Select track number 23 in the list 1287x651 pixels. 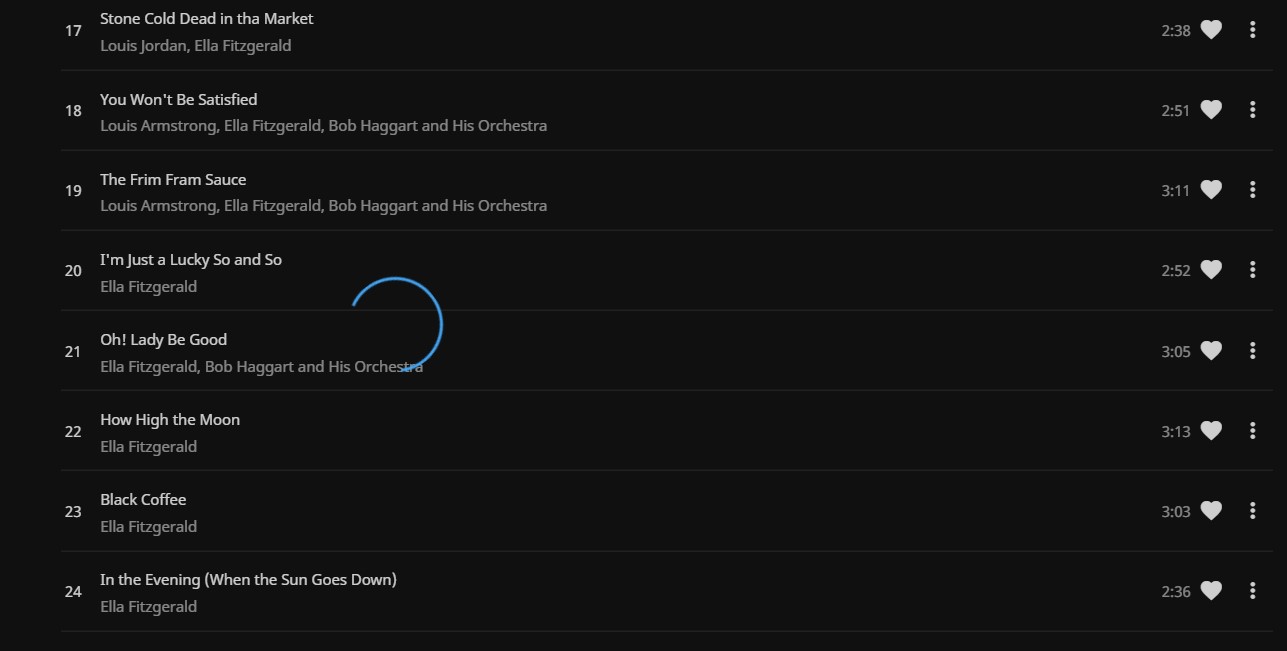[x=72, y=511]
